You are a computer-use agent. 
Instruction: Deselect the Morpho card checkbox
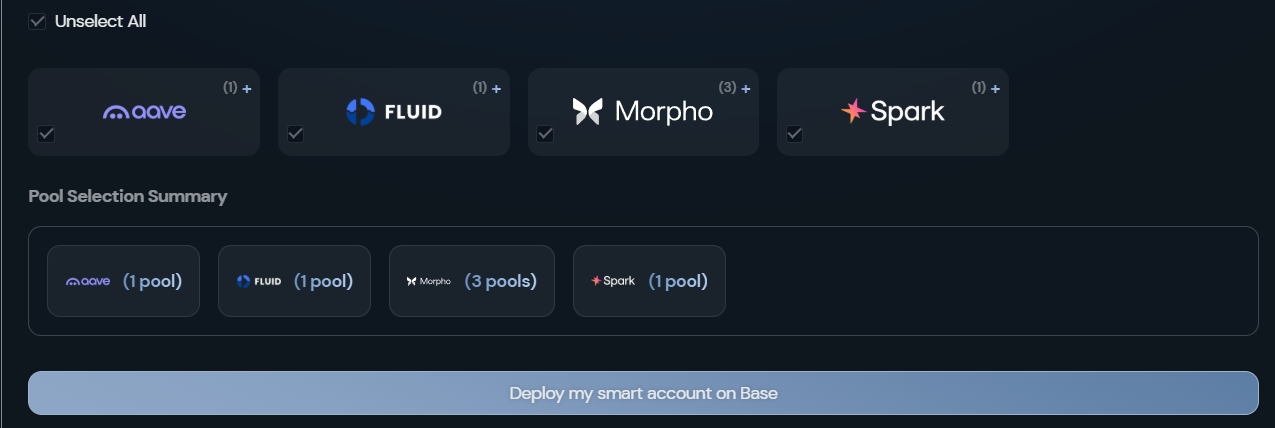(546, 134)
